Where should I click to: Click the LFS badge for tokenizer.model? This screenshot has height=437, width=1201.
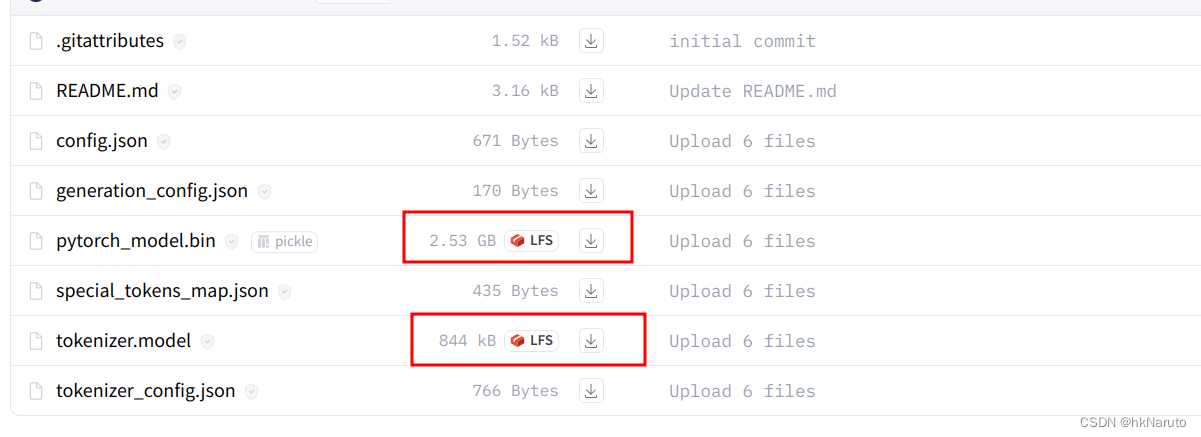(x=531, y=341)
